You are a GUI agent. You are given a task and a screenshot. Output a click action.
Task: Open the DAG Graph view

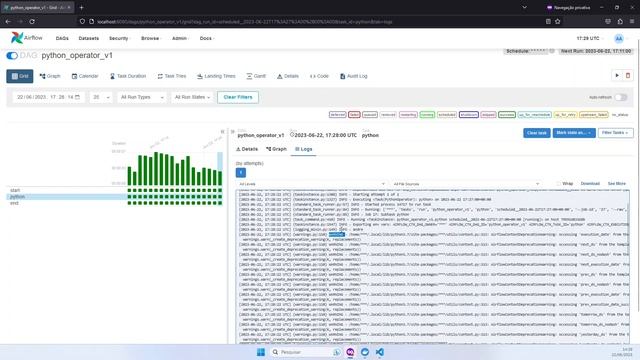pos(50,76)
